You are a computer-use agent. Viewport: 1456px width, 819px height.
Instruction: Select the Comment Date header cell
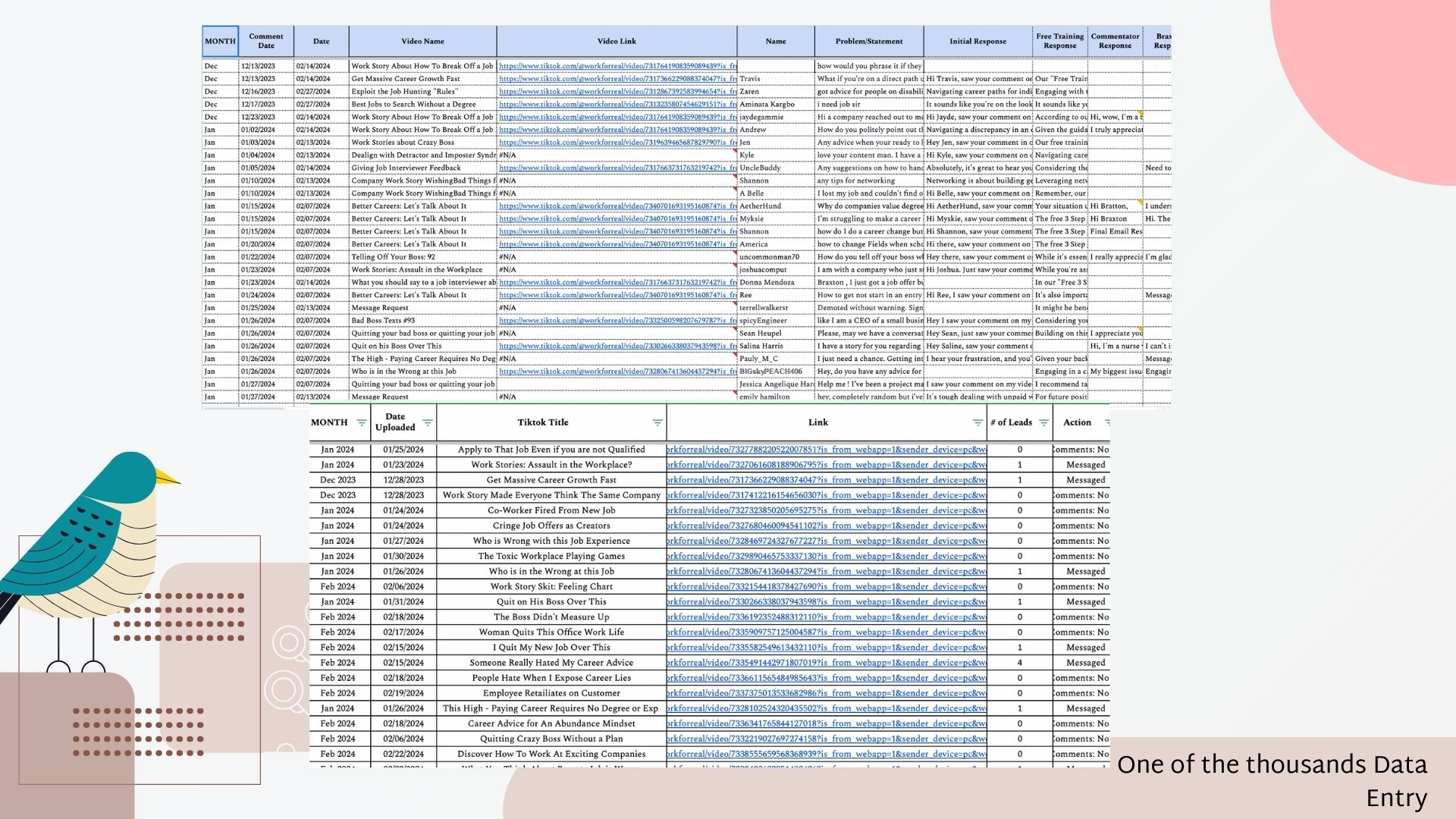tap(265, 41)
